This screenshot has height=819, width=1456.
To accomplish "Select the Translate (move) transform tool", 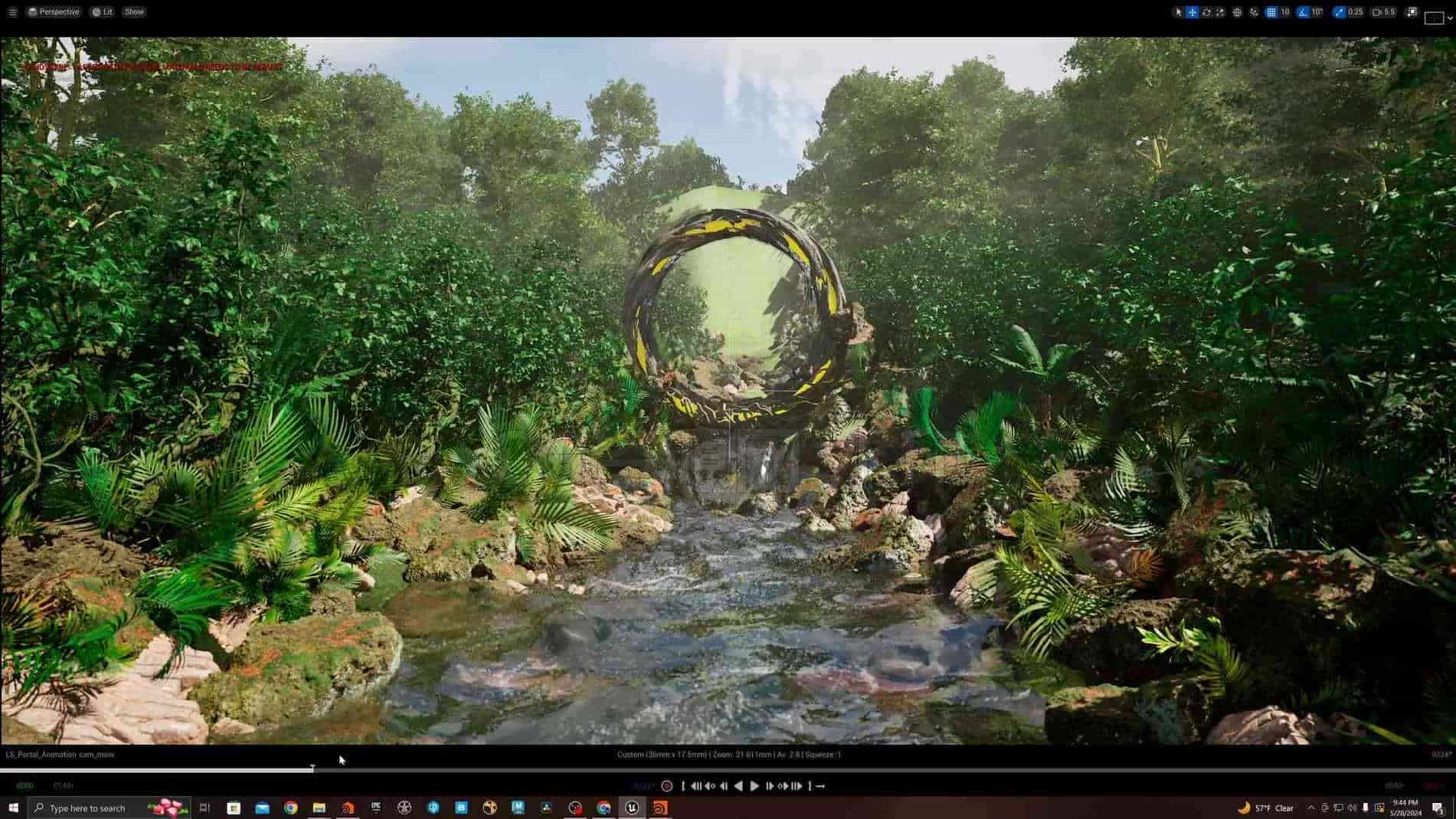I will 1193,12.
